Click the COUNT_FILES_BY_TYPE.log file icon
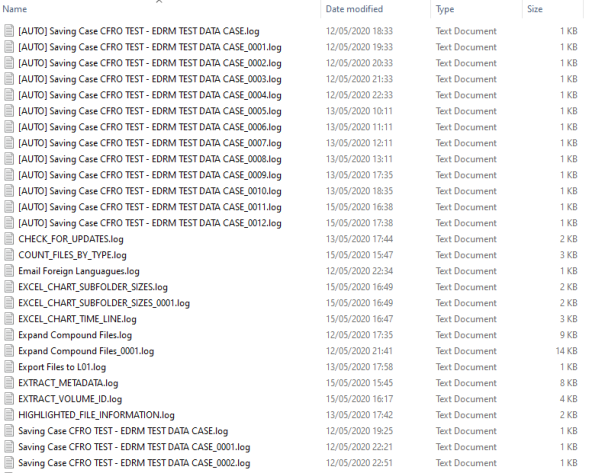 (9, 255)
